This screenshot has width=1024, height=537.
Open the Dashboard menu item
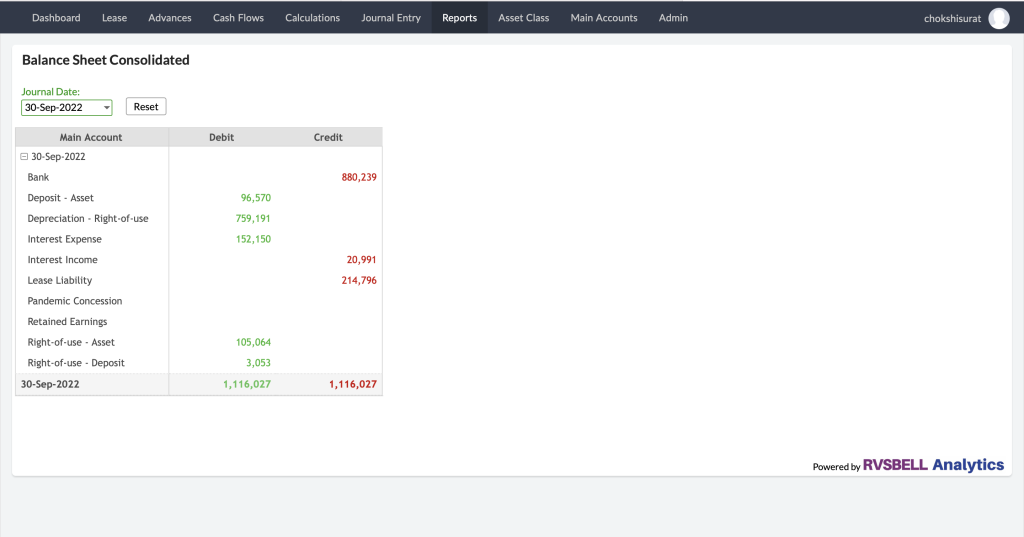[x=56, y=18]
